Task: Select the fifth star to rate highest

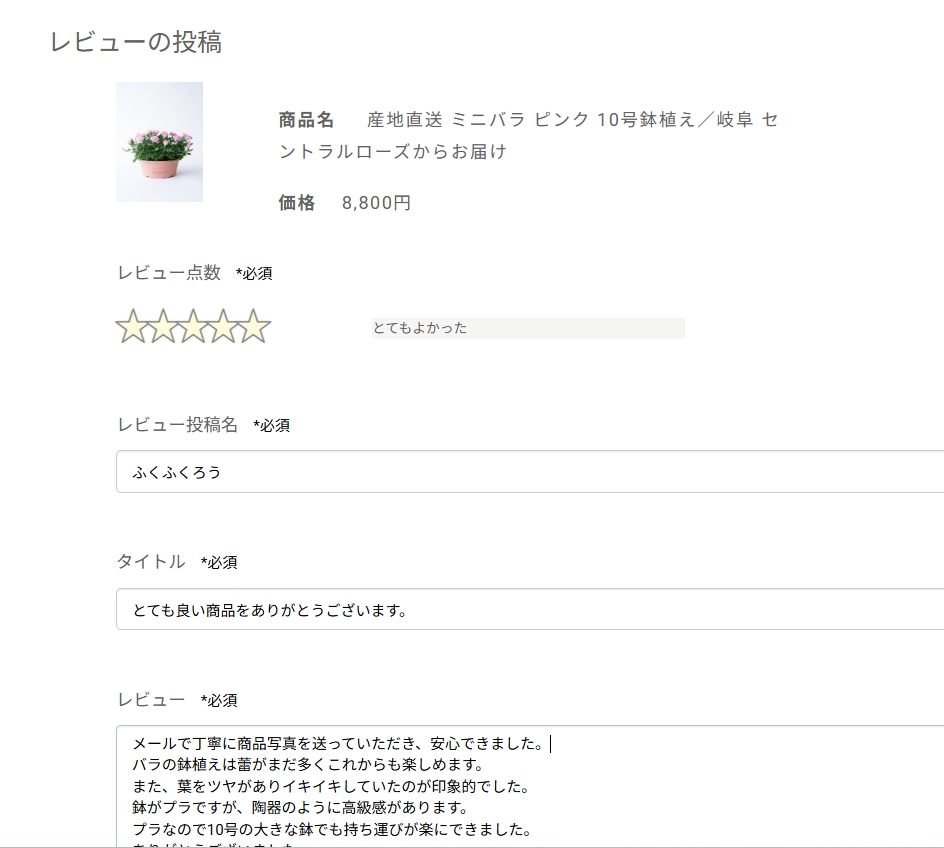Action: tap(256, 326)
